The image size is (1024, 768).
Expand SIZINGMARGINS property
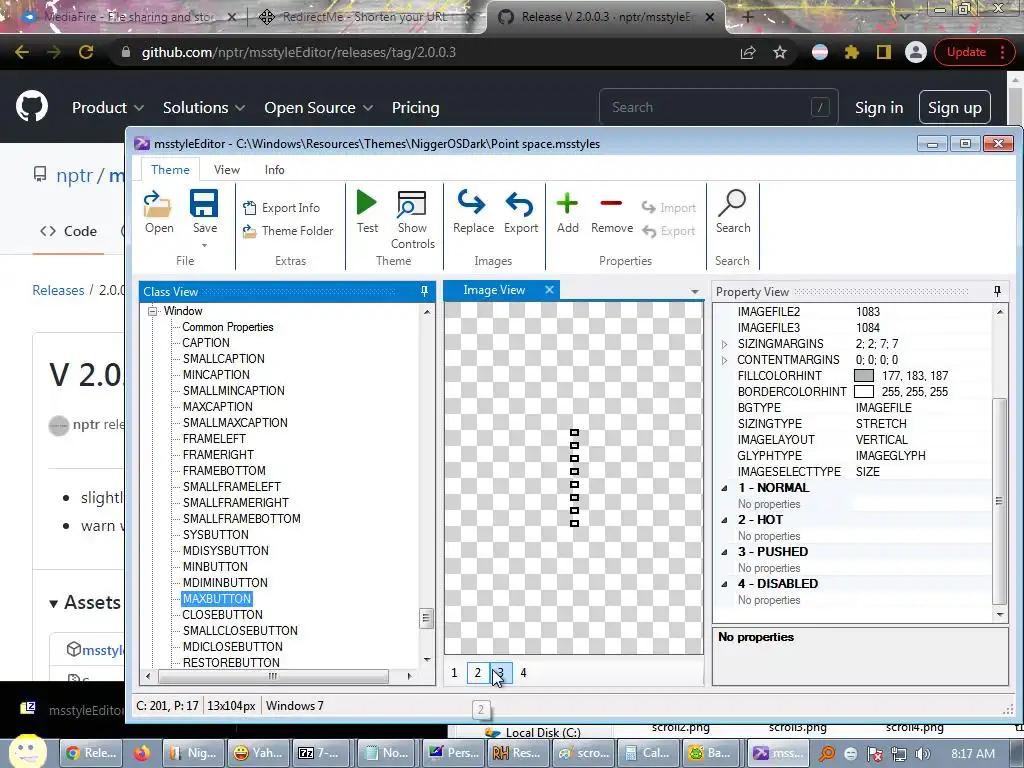click(724, 344)
